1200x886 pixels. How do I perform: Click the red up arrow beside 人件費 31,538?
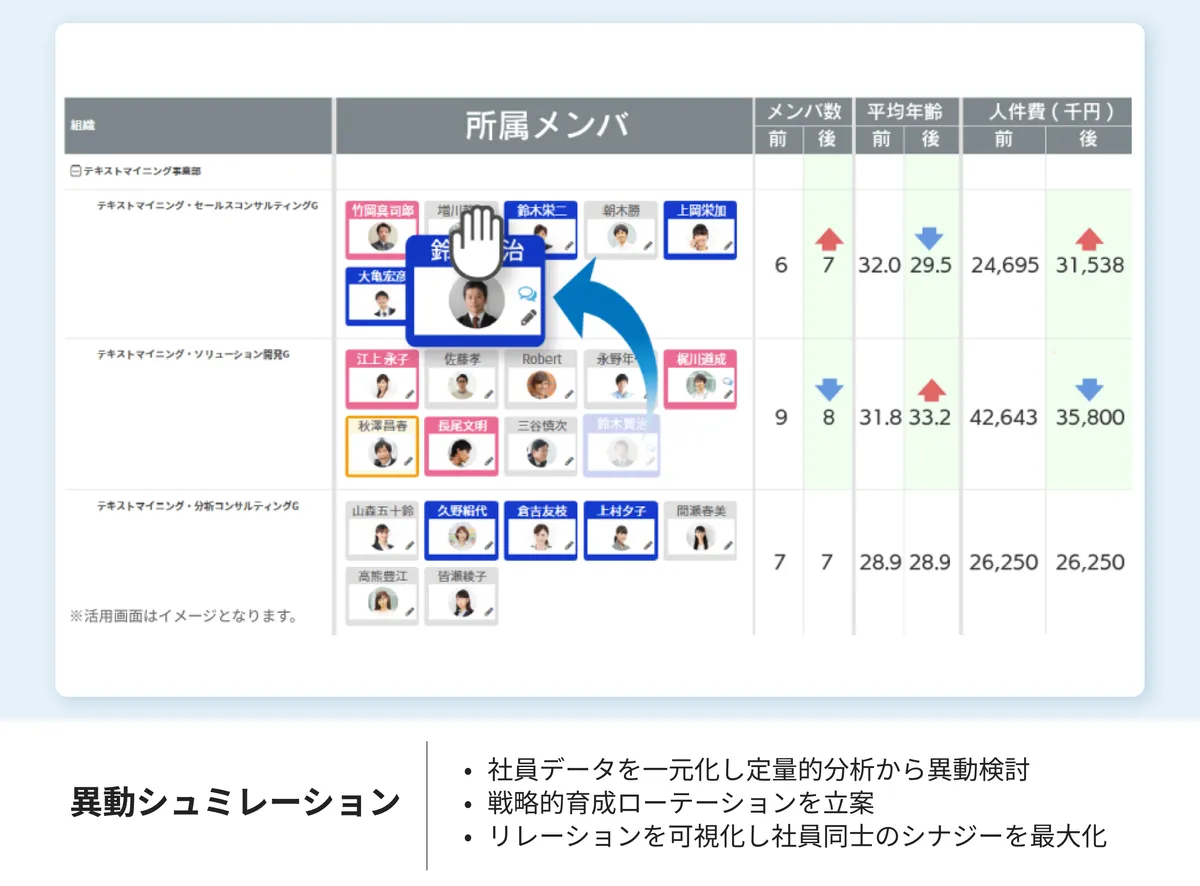point(1089,238)
